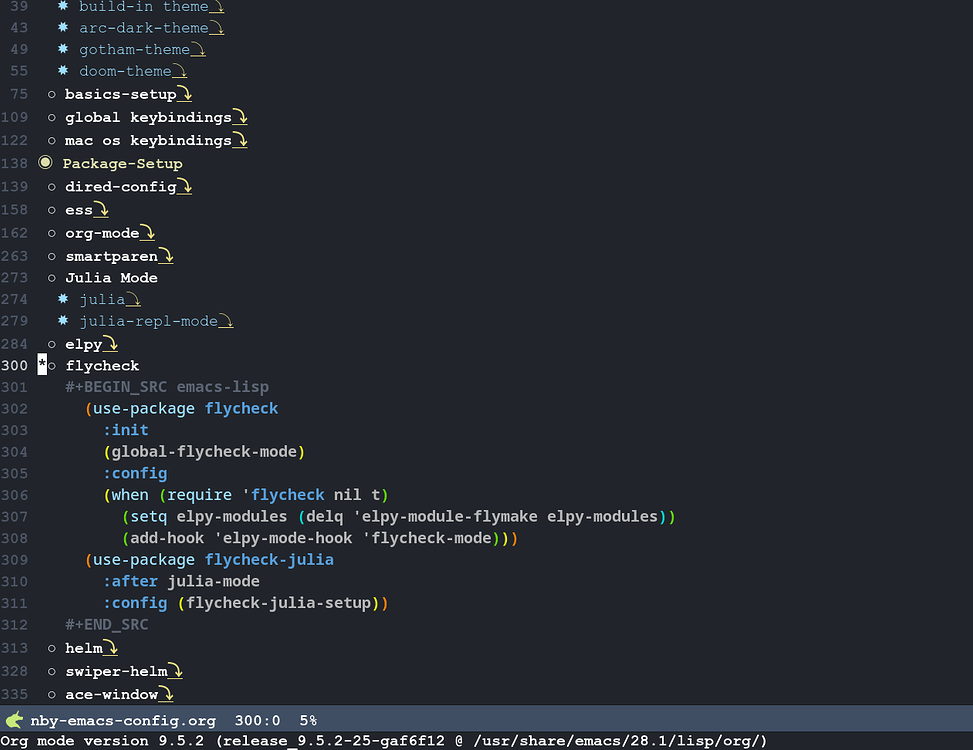Click the asterisk bullet next to gotham-theme
Image resolution: width=973 pixels, height=750 pixels.
(62, 48)
